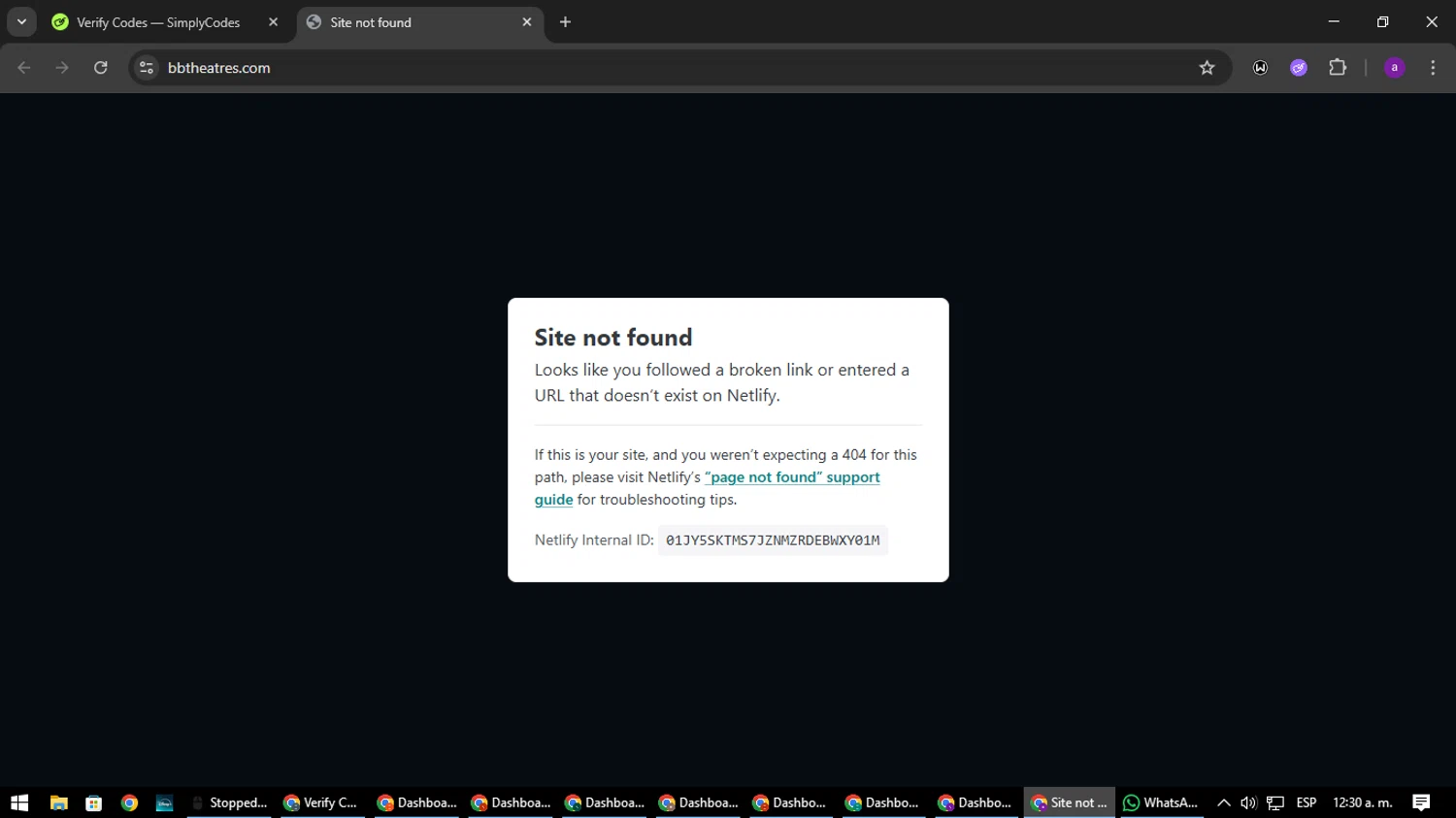Viewport: 1456px width, 818px height.
Task: Open the purple round extension icon
Action: 1299,68
